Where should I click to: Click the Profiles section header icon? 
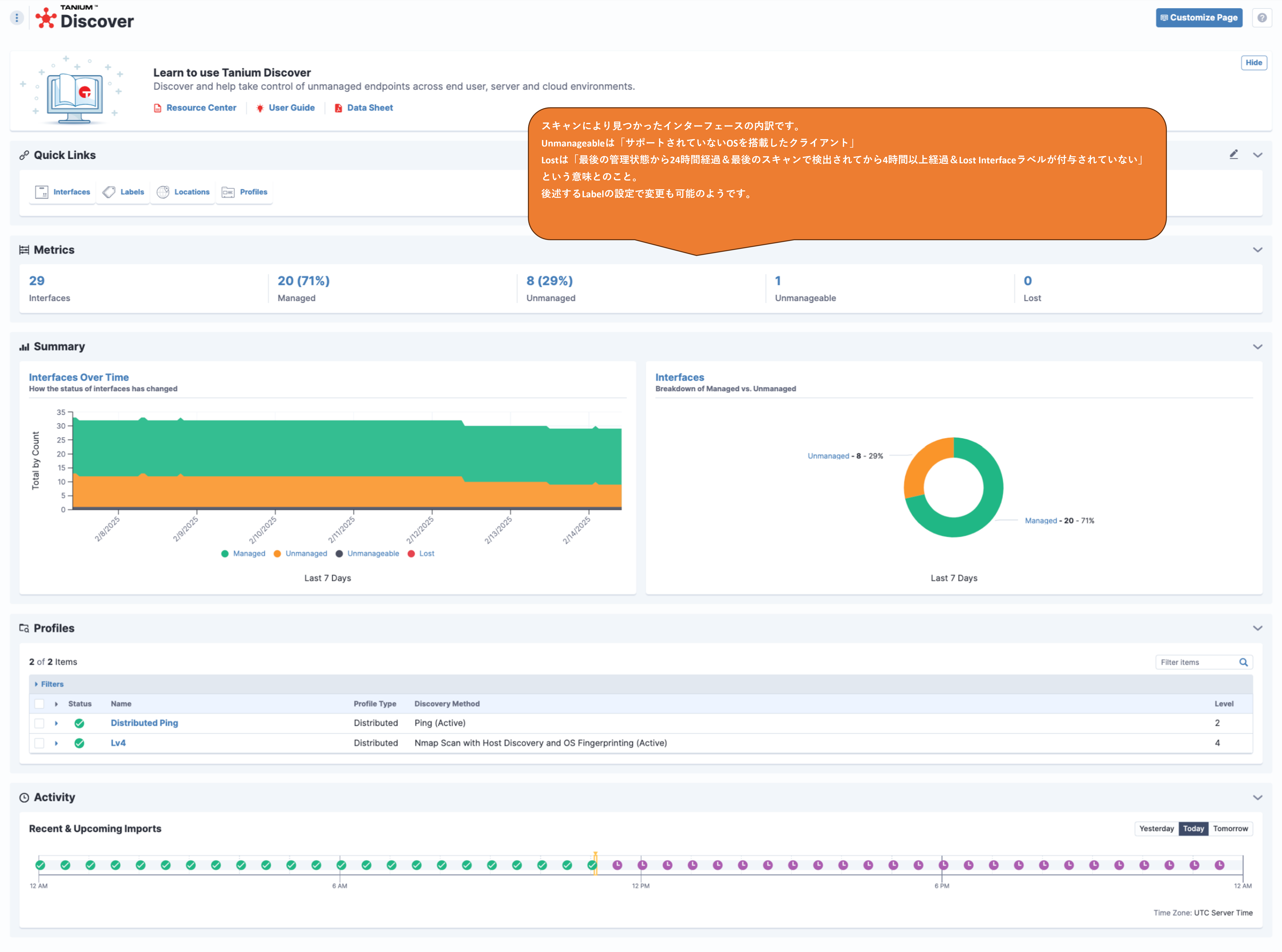coord(24,628)
